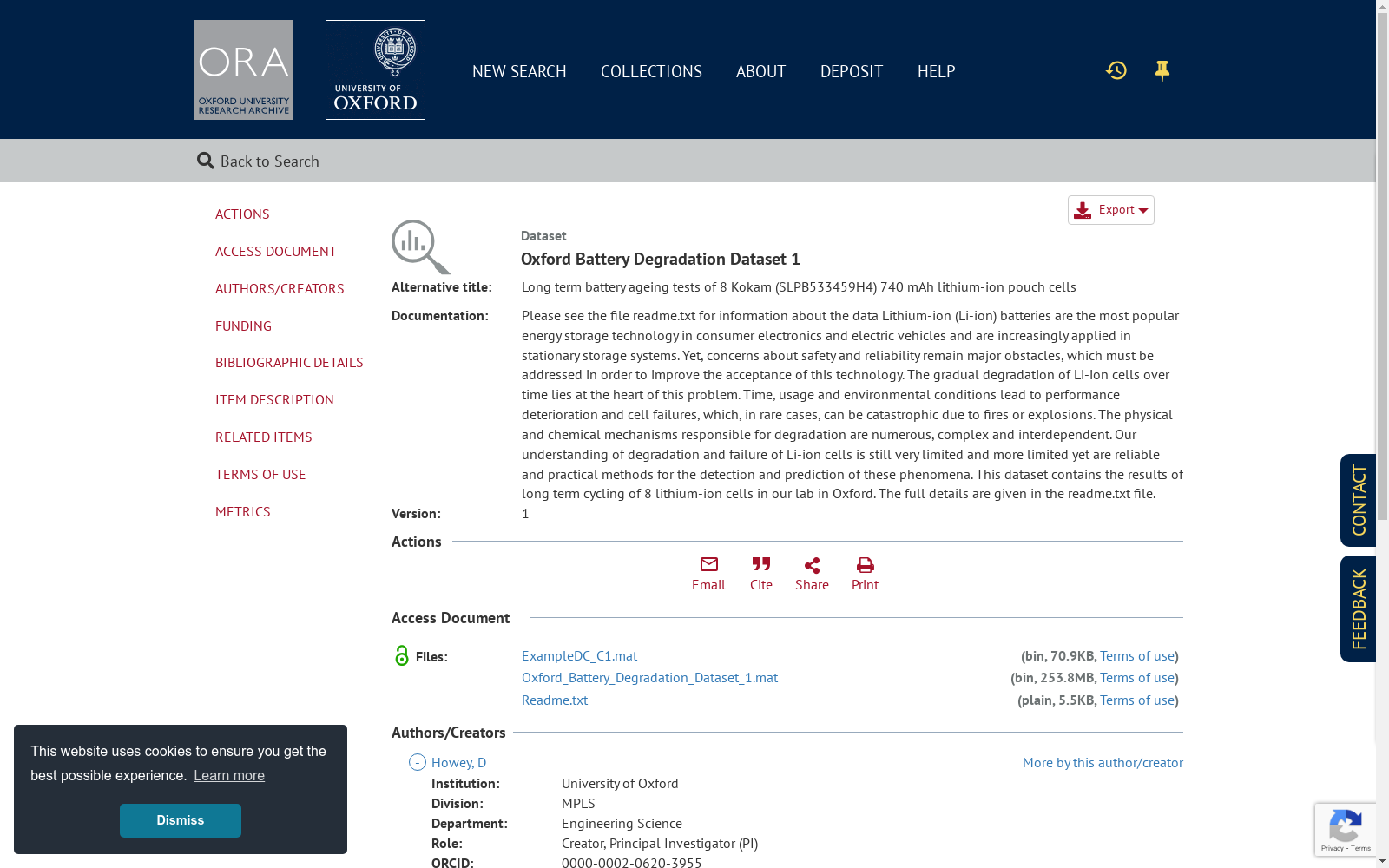1389x868 pixels.
Task: Click the Print printer icon
Action: 866,565
